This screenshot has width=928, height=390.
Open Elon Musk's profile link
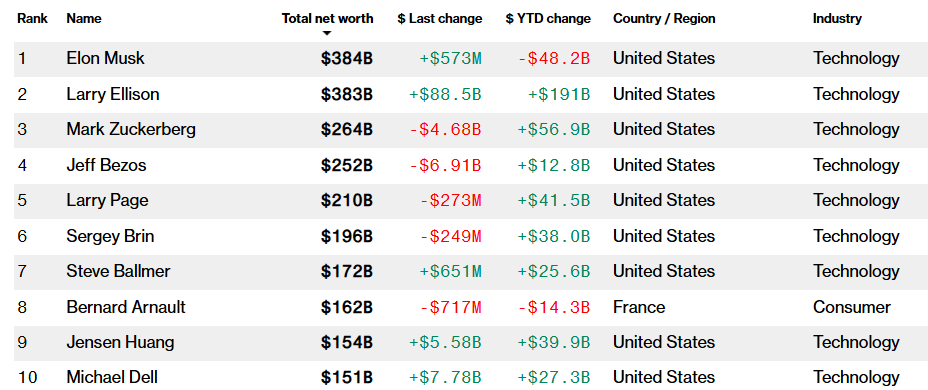105,58
